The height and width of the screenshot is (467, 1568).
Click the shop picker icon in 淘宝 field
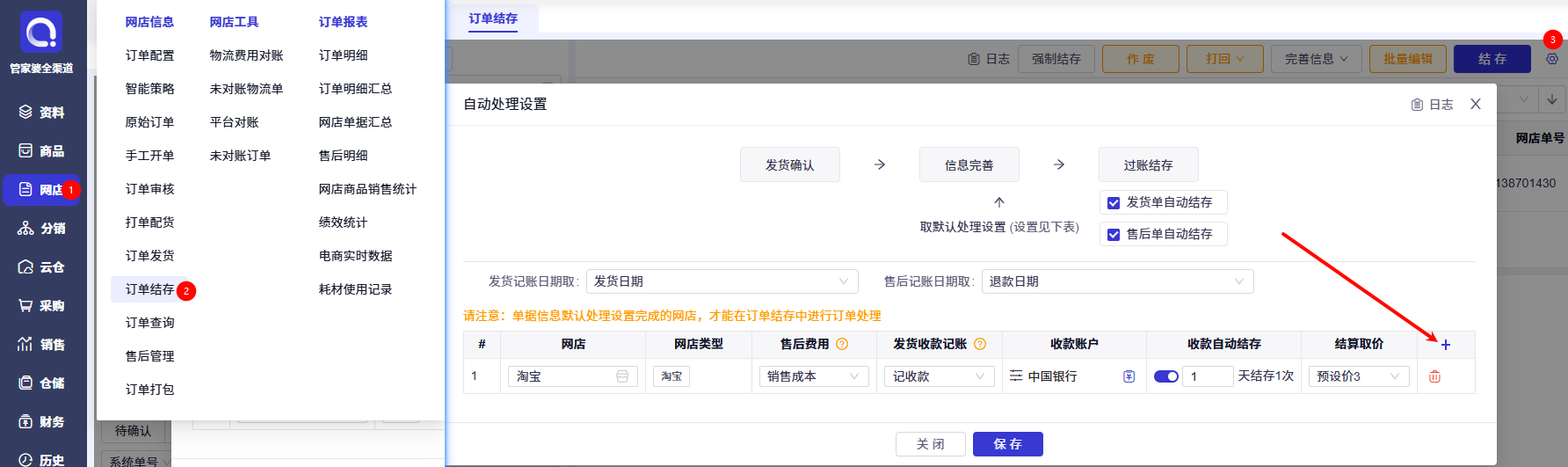coord(622,376)
